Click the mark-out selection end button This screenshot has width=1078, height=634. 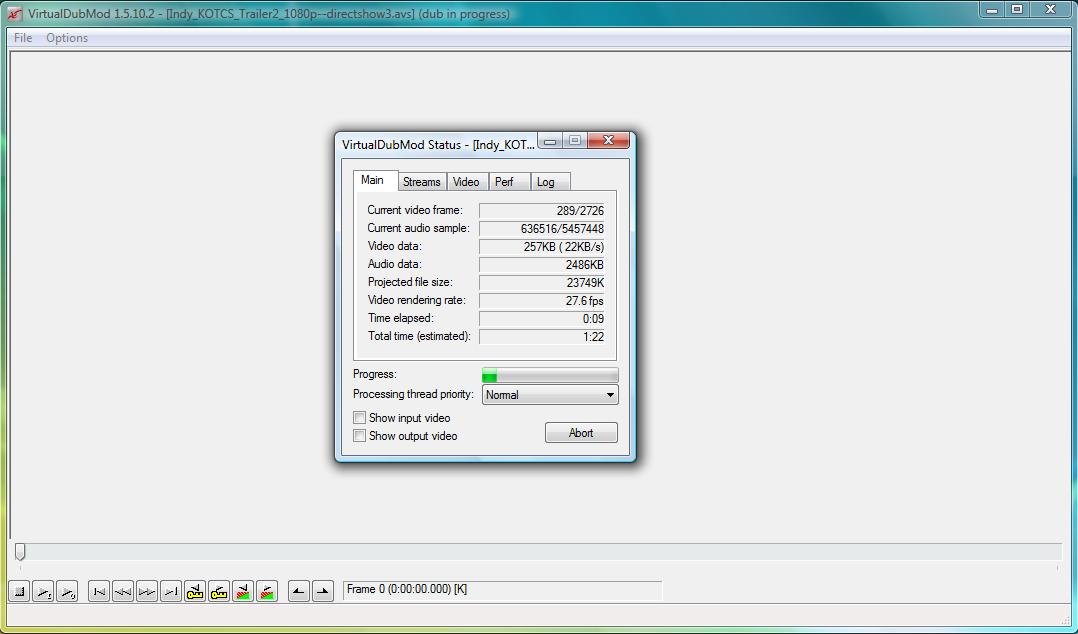[x=322, y=591]
